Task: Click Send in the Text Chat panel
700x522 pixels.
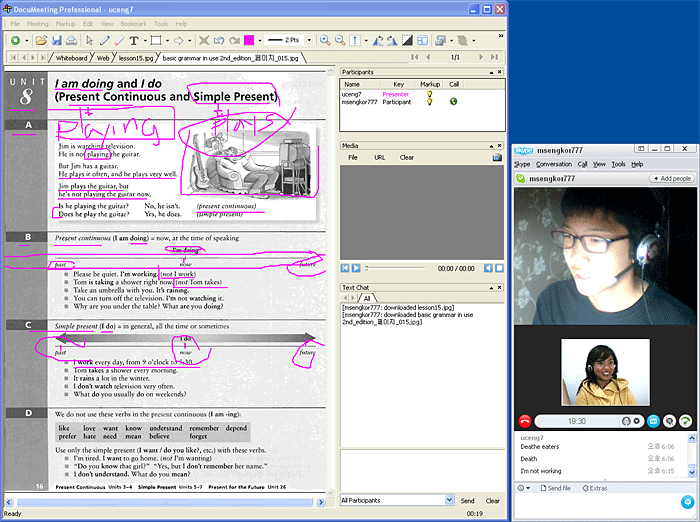Action: pyautogui.click(x=467, y=501)
